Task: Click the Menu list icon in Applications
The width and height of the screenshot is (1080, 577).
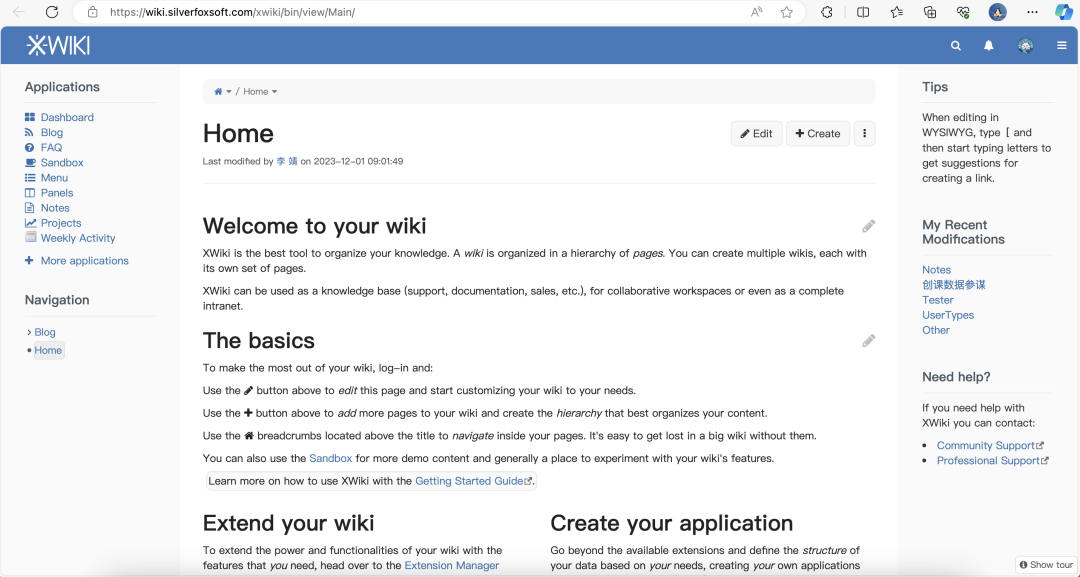Action: coord(30,178)
